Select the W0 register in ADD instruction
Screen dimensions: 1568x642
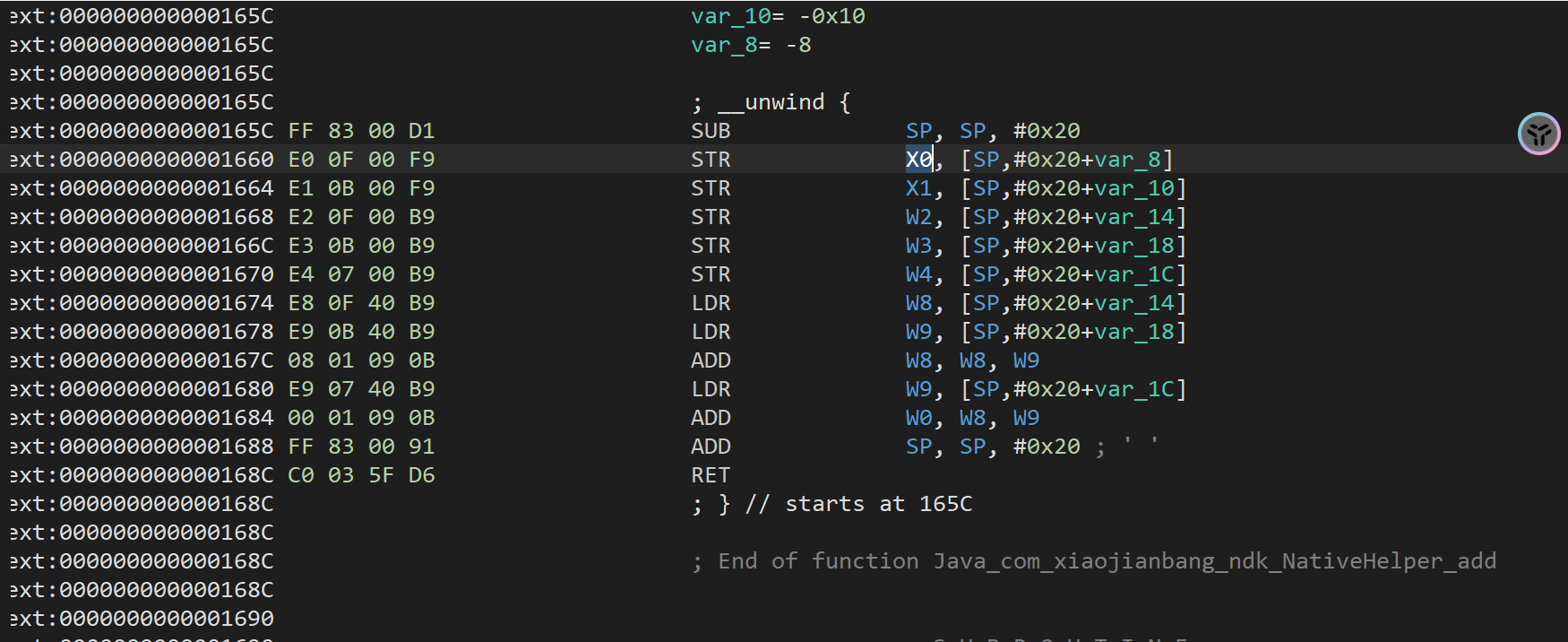point(918,418)
